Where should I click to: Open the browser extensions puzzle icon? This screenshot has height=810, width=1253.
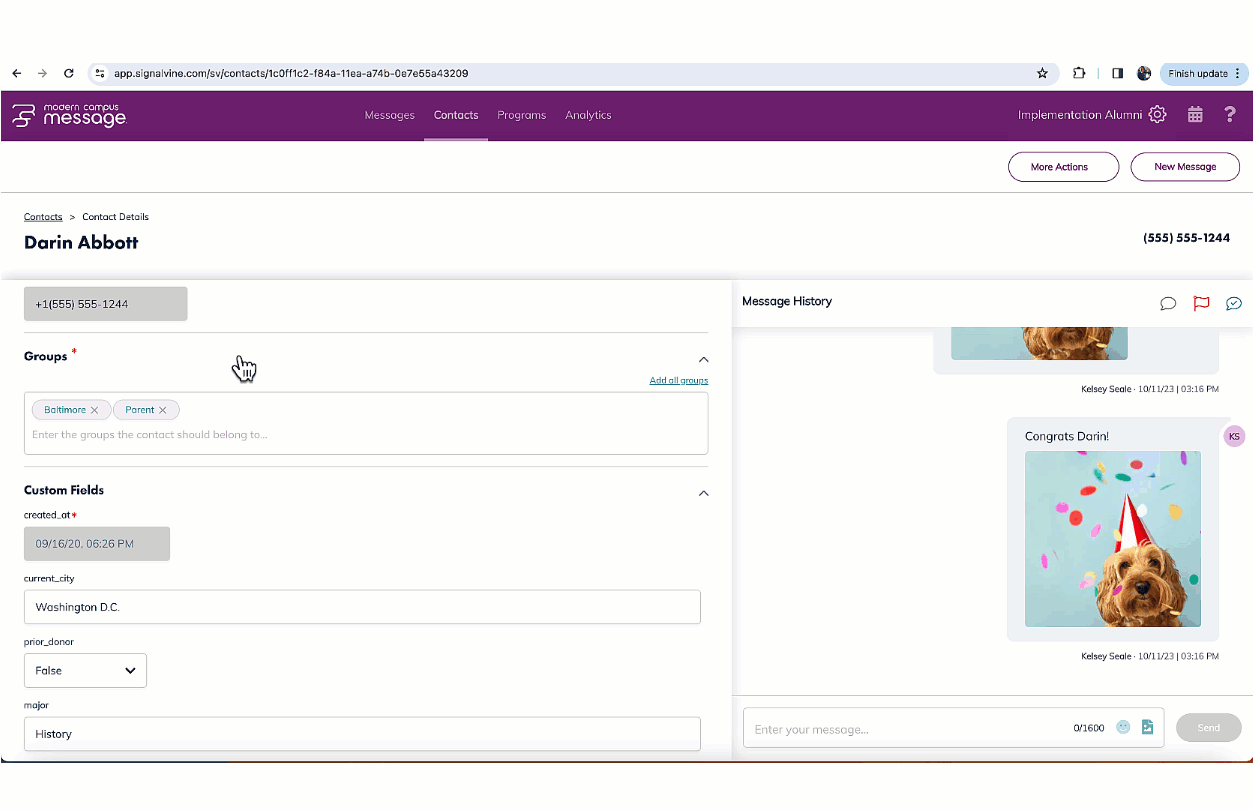(1079, 73)
